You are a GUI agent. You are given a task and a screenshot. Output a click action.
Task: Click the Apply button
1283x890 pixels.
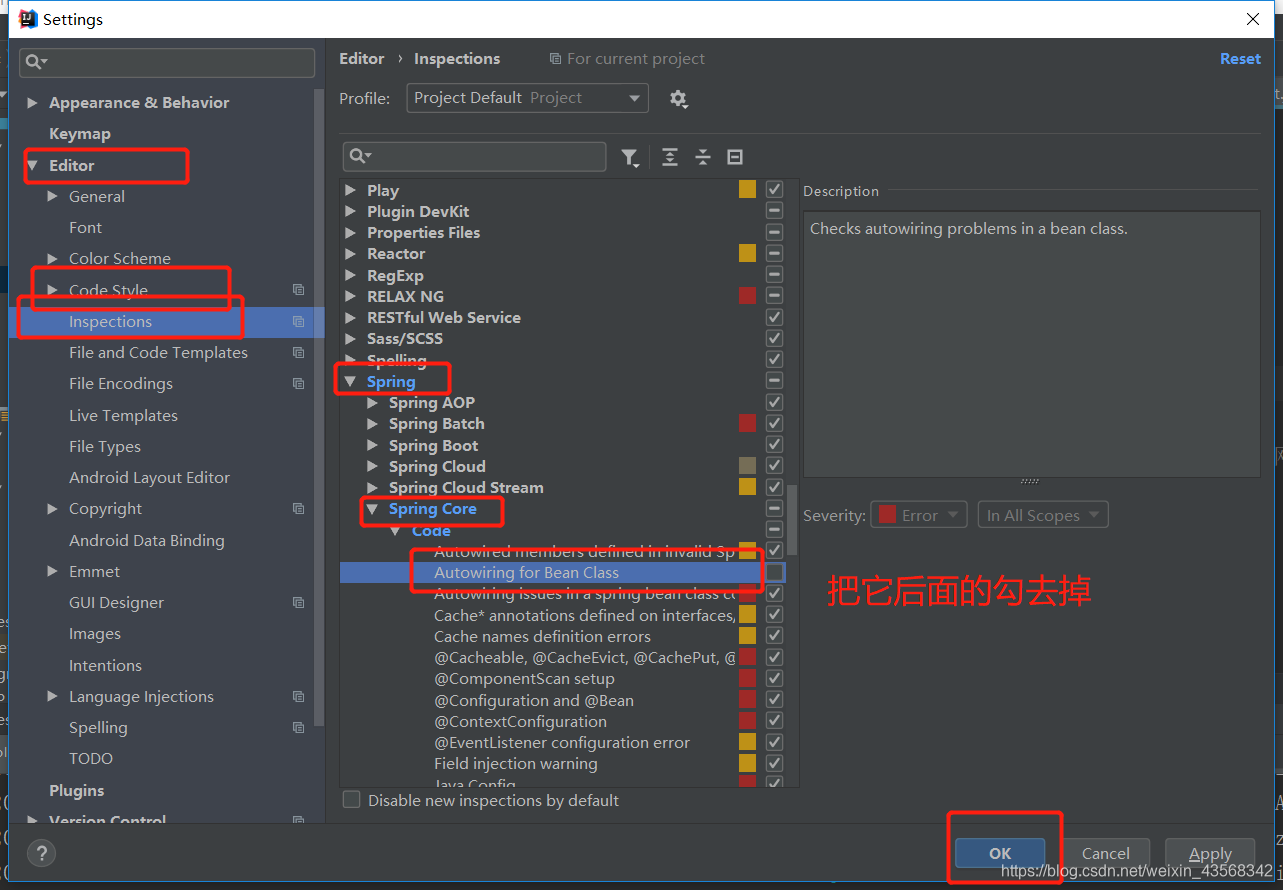[x=1210, y=853]
